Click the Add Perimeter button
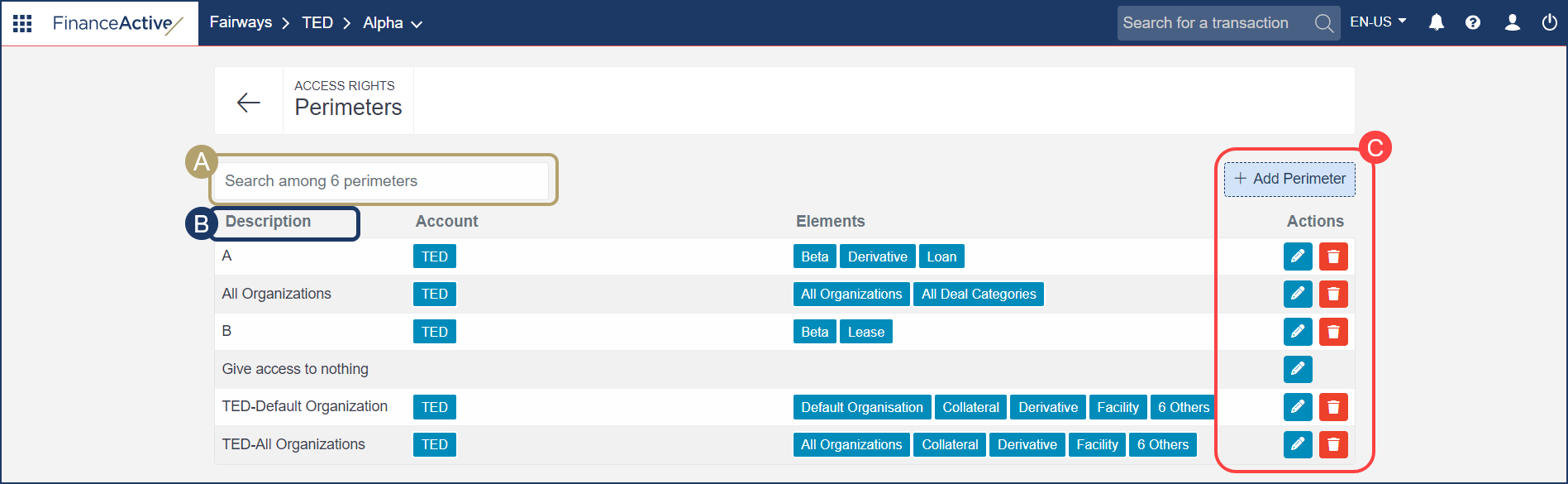 click(x=1289, y=179)
